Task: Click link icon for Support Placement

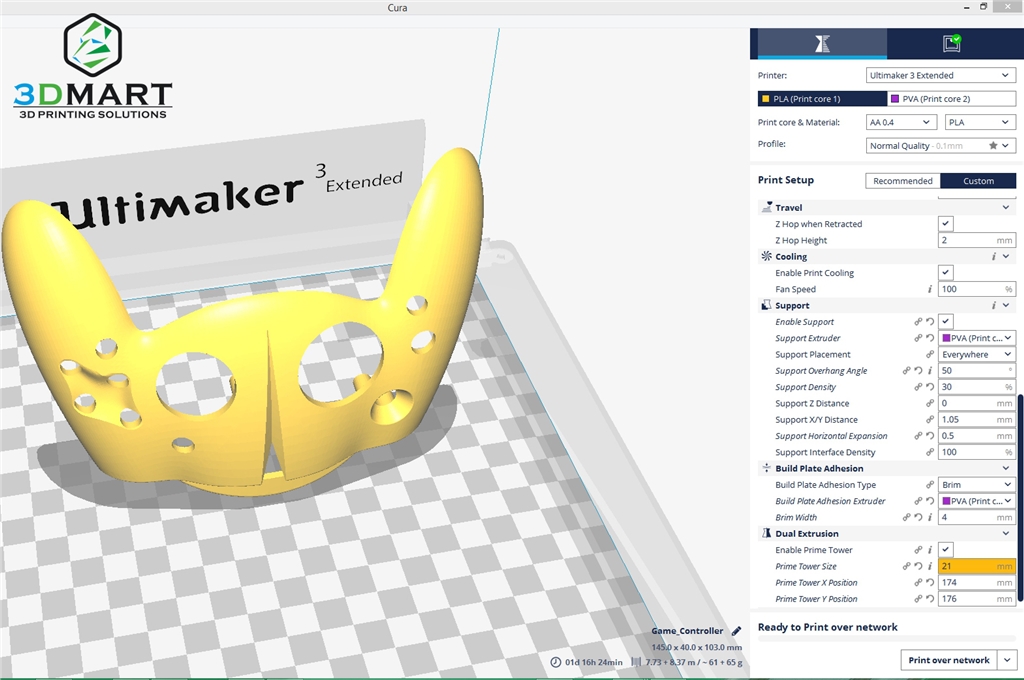Action: click(x=930, y=354)
